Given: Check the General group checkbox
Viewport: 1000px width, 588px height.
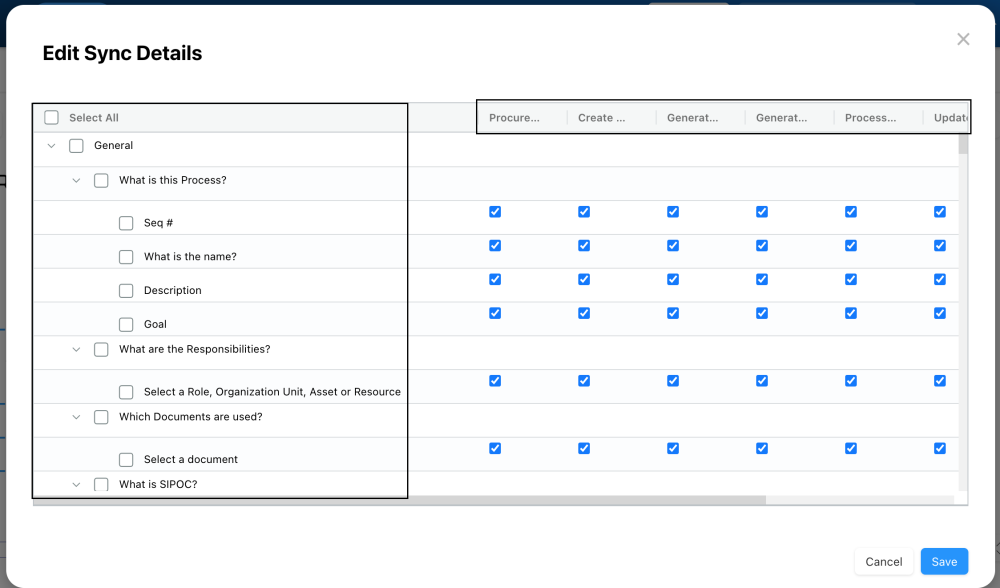Looking at the screenshot, I should pos(76,146).
